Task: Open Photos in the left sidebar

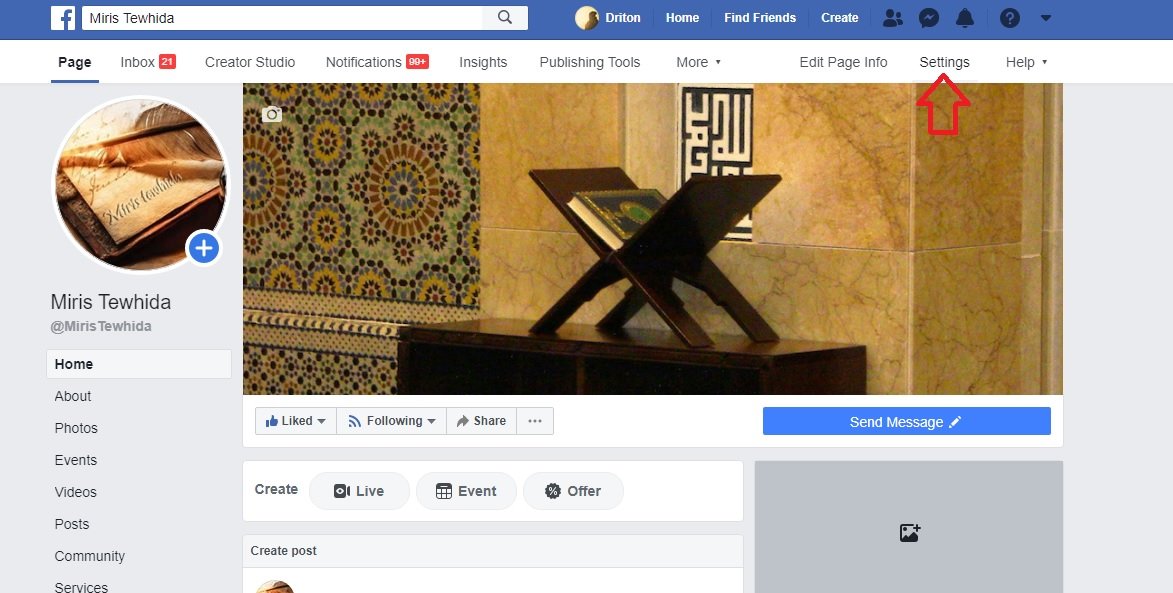Action: pos(76,428)
